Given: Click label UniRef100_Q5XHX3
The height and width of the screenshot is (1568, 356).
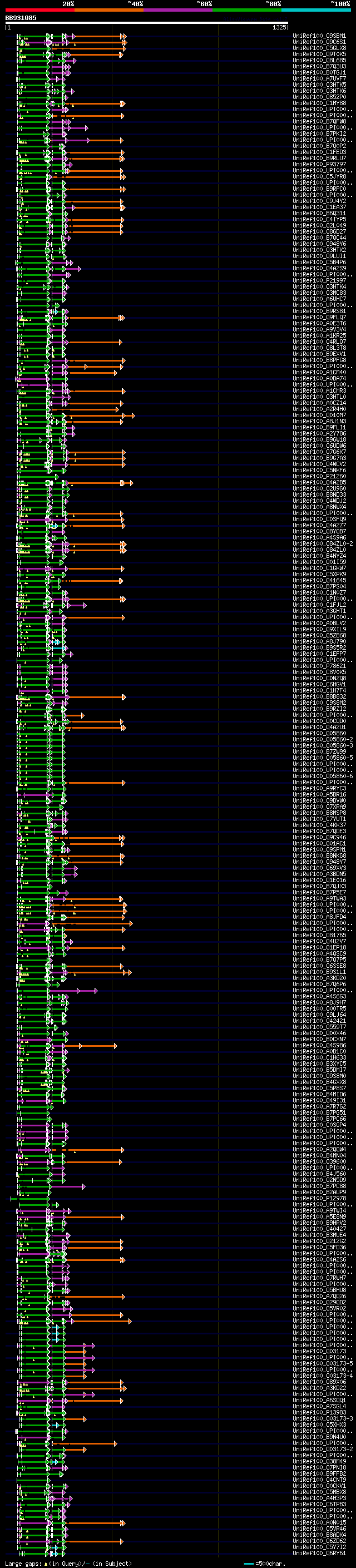Looking at the screenshot, I should tap(319, 1424).
